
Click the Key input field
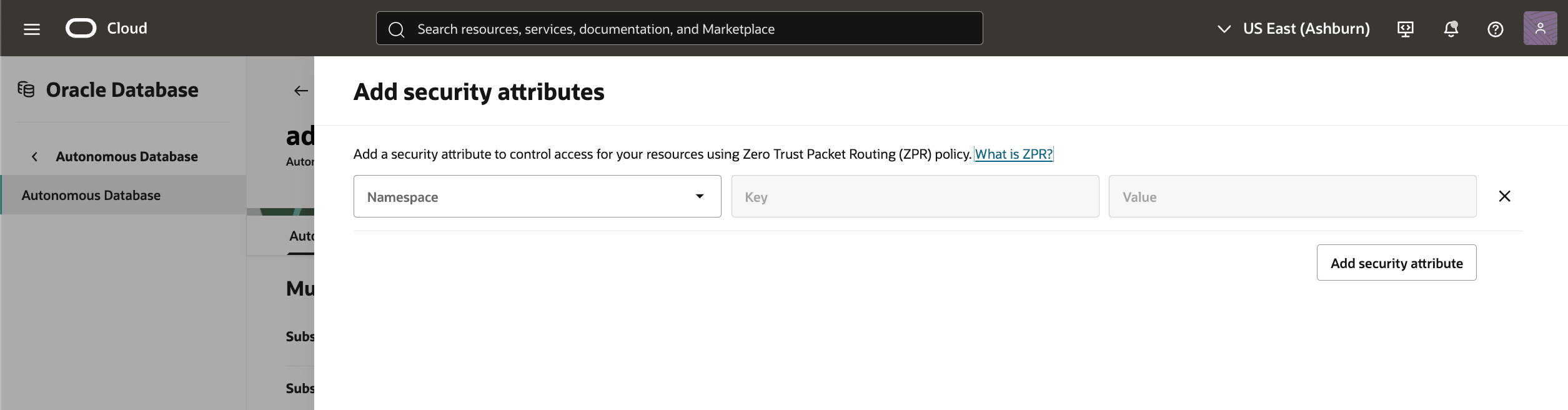point(915,196)
